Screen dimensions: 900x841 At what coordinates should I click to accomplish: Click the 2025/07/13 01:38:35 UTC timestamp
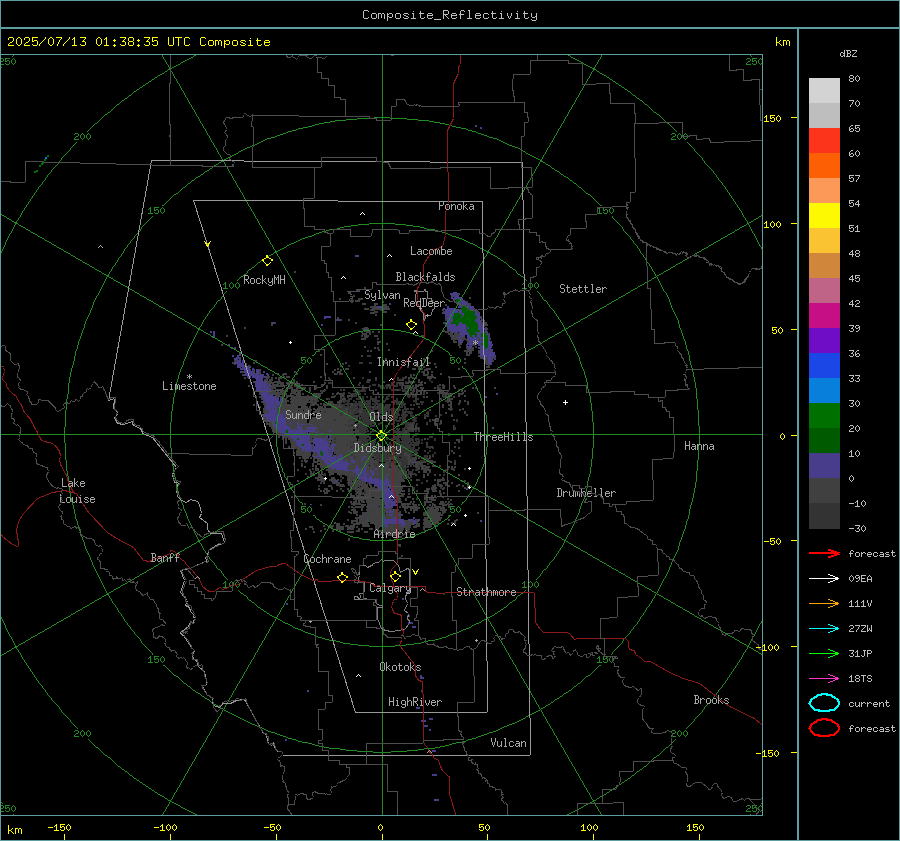pyautogui.click(x=139, y=42)
